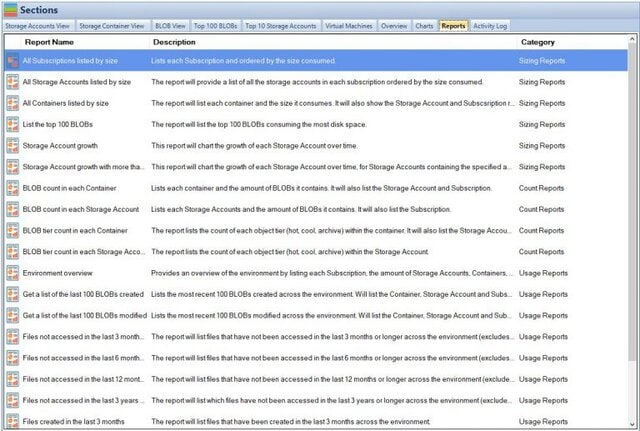Image resolution: width=640 pixels, height=431 pixels.
Task: Select the Charts tab
Action: coord(425,25)
